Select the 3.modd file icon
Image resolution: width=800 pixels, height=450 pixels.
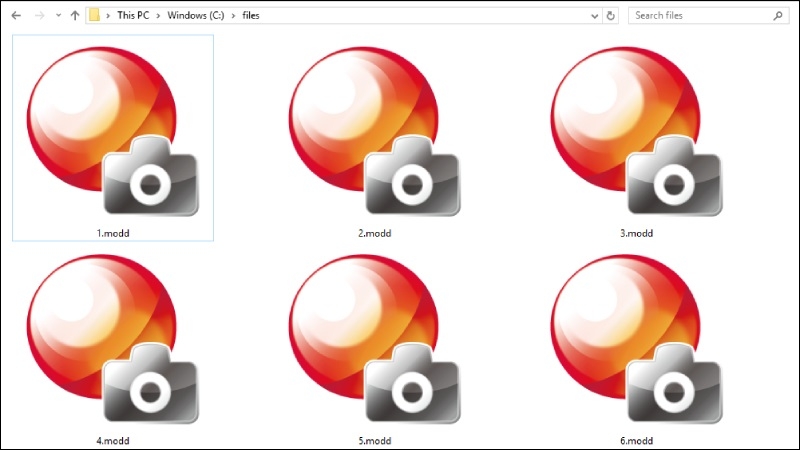click(x=636, y=131)
